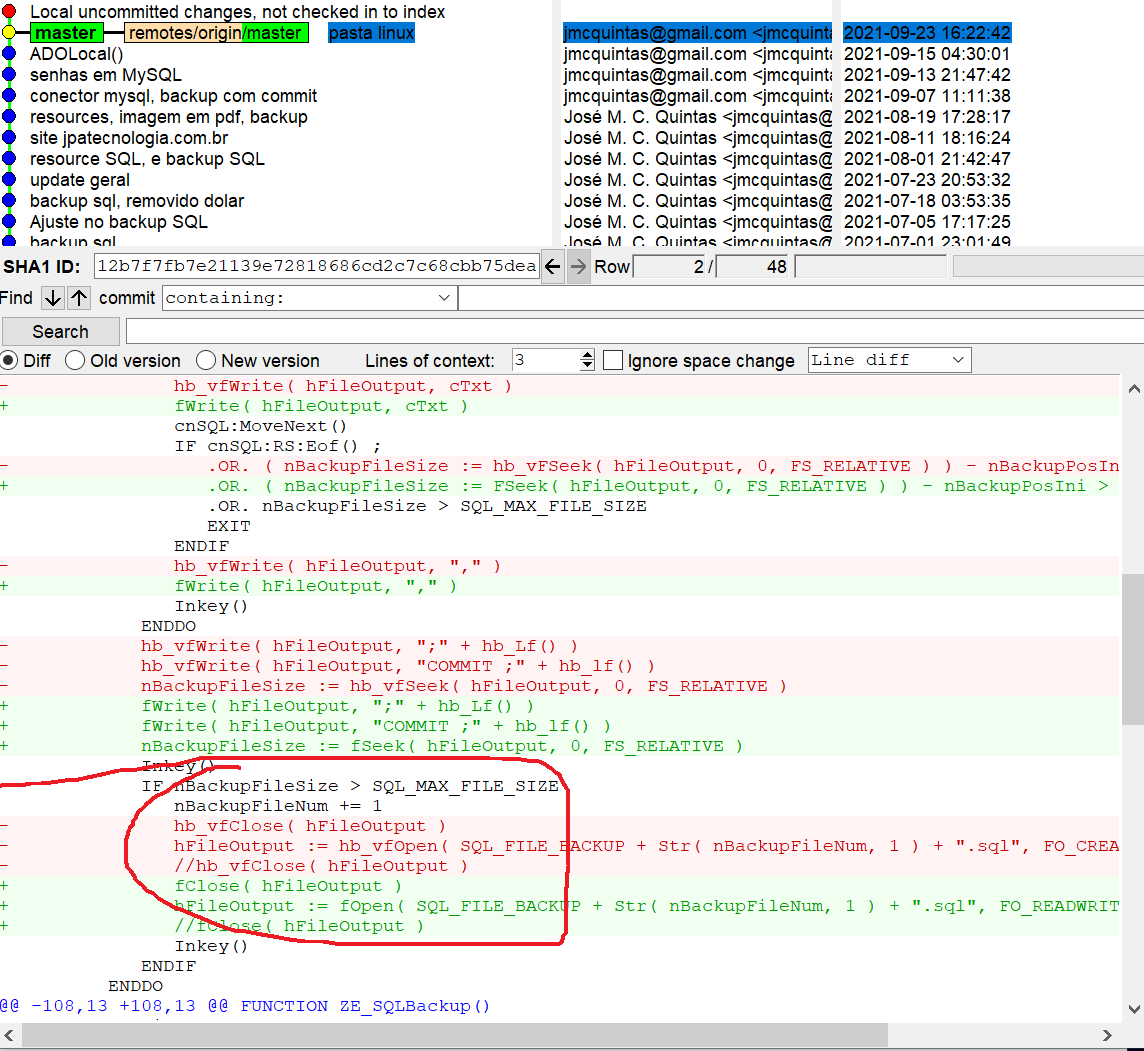This screenshot has width=1144, height=1051.
Task: Click the find next down arrow
Action: point(53,298)
